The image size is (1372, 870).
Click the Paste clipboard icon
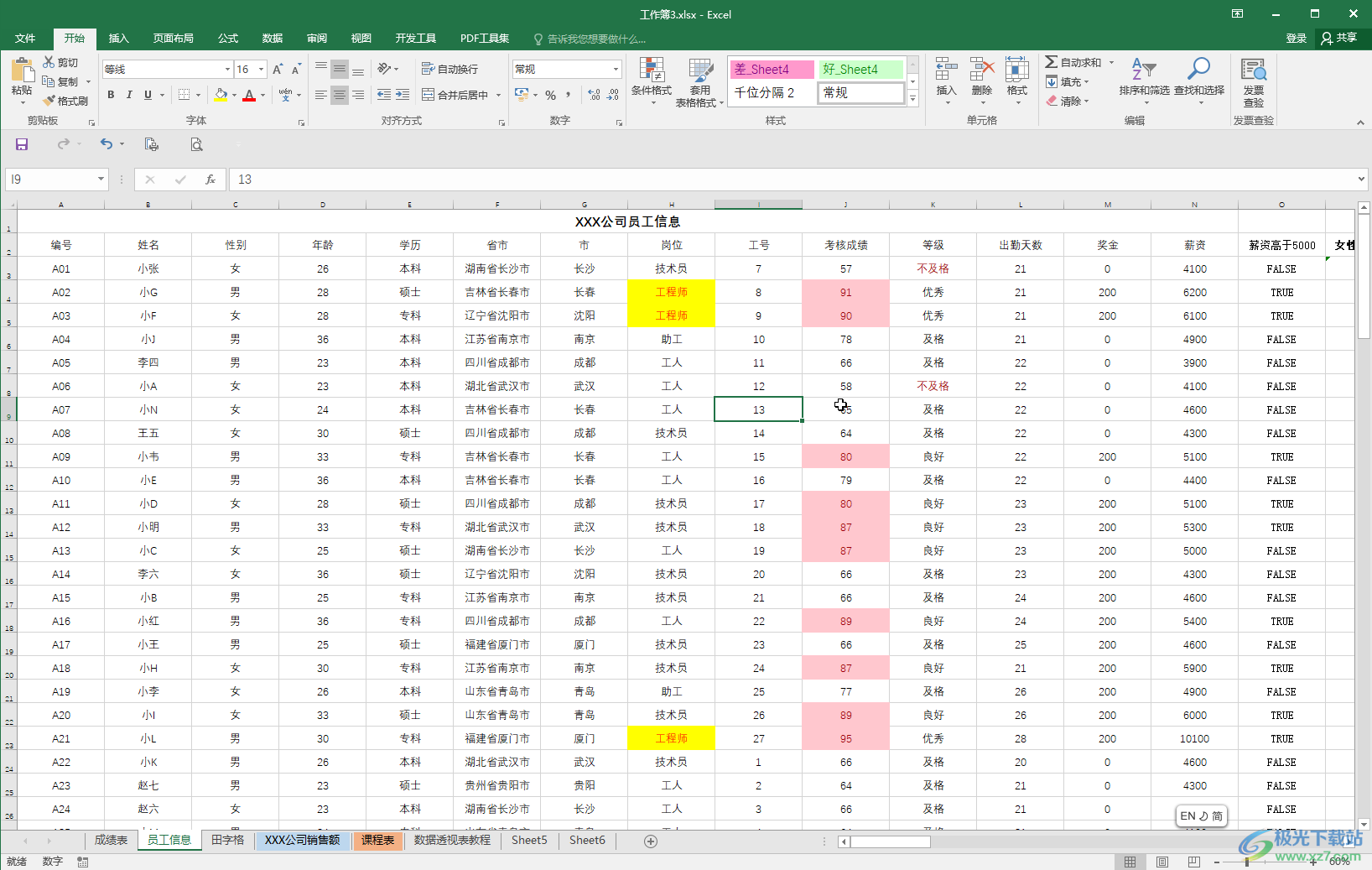pos(22,70)
